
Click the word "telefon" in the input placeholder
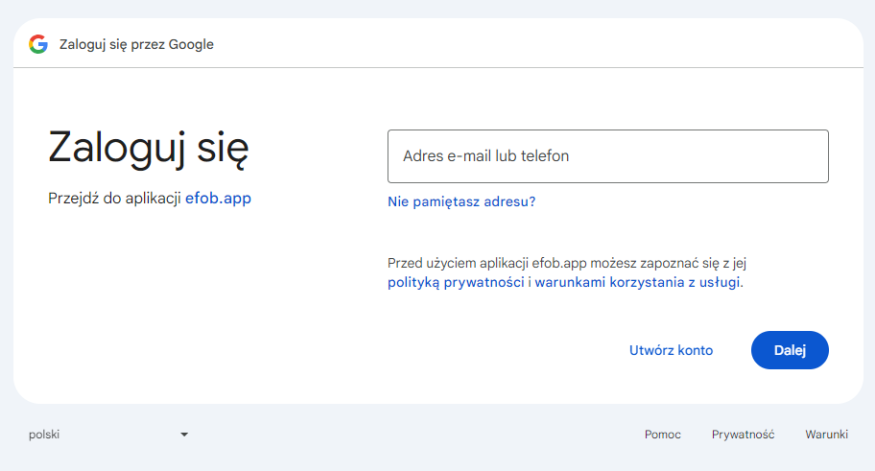(544, 156)
